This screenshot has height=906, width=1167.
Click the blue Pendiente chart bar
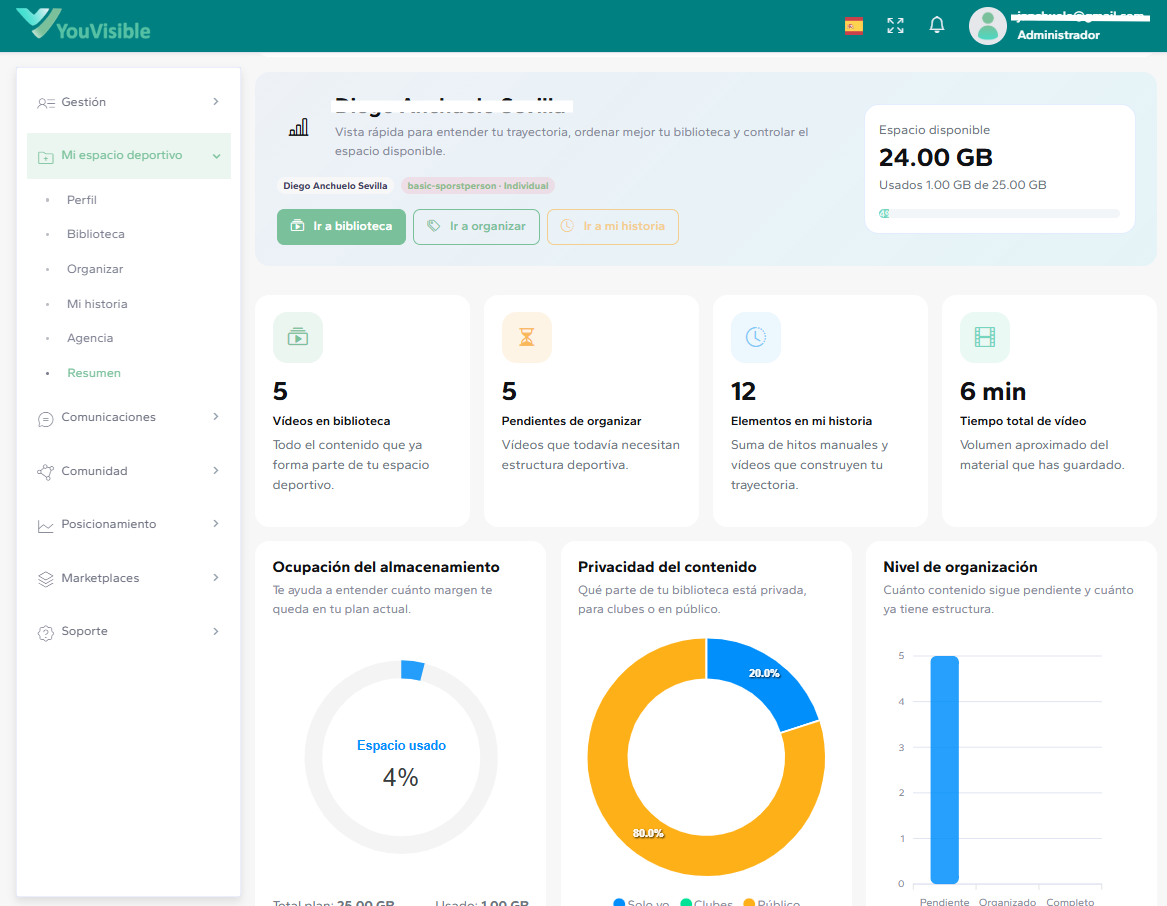[x=944, y=770]
